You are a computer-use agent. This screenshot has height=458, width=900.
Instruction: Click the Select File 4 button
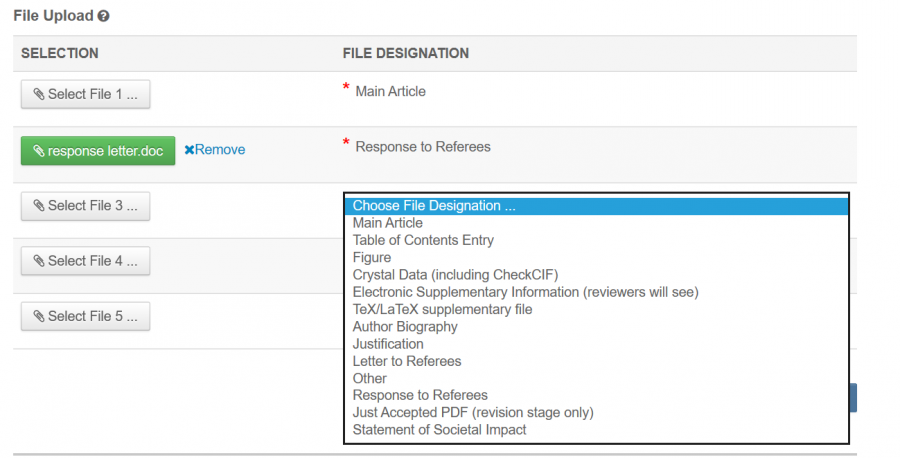click(x=85, y=261)
